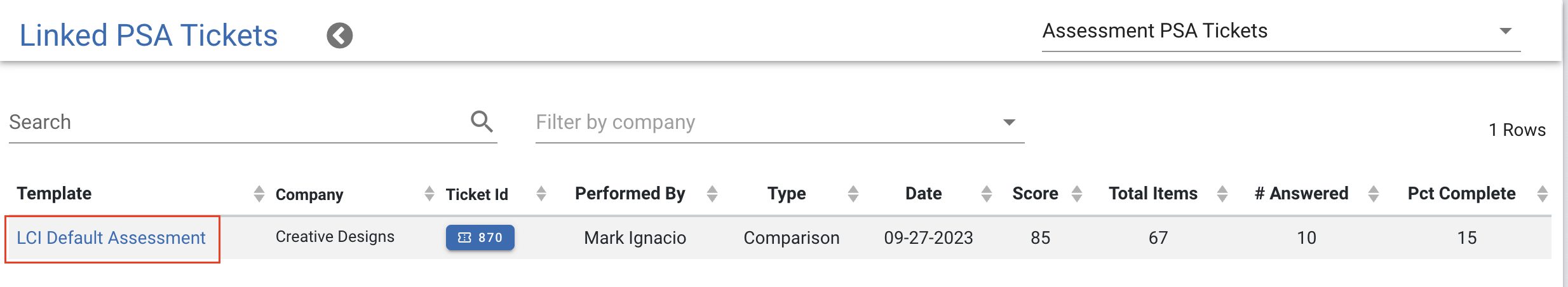Sort by # Answered sort arrows

1374,194
